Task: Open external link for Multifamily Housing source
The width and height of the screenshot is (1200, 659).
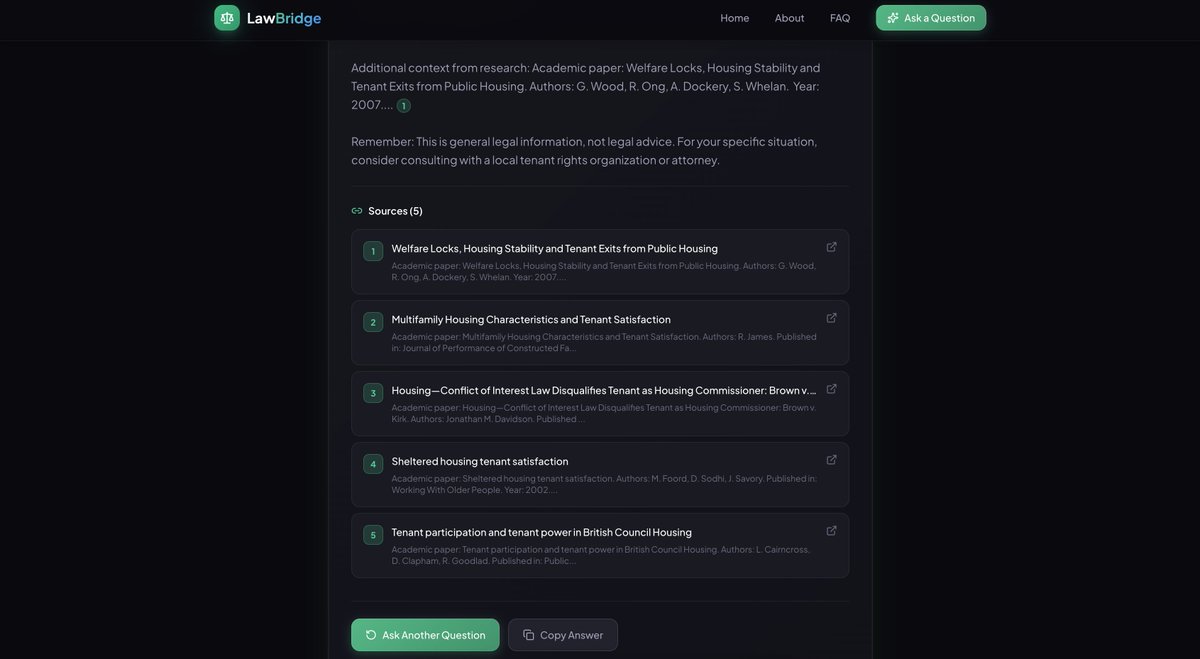Action: (831, 318)
